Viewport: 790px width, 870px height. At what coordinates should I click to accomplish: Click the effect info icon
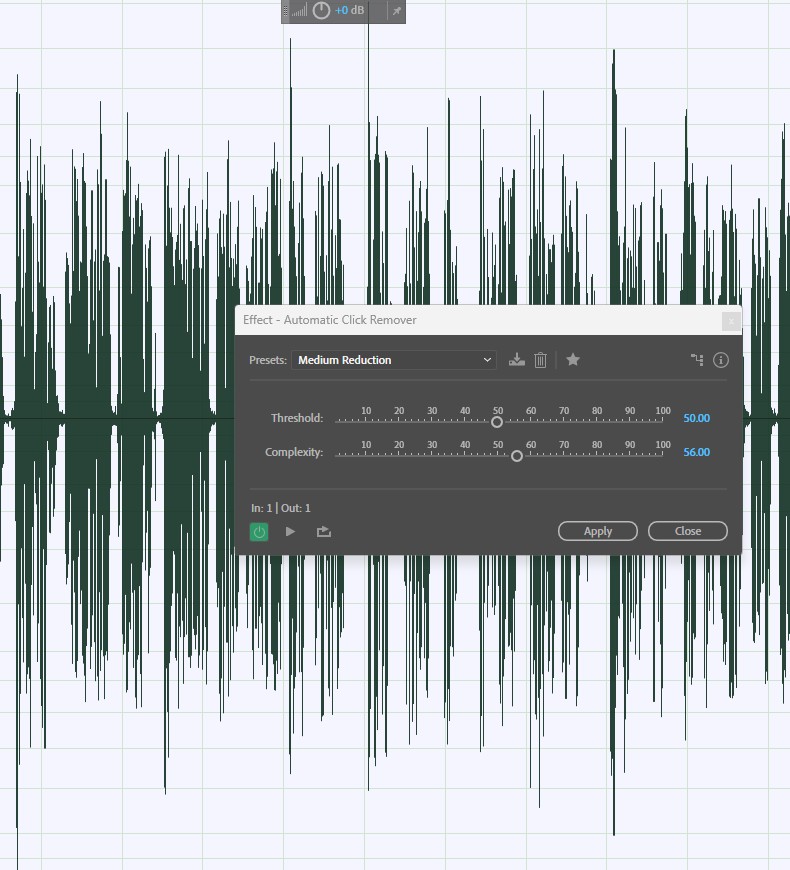click(x=721, y=360)
